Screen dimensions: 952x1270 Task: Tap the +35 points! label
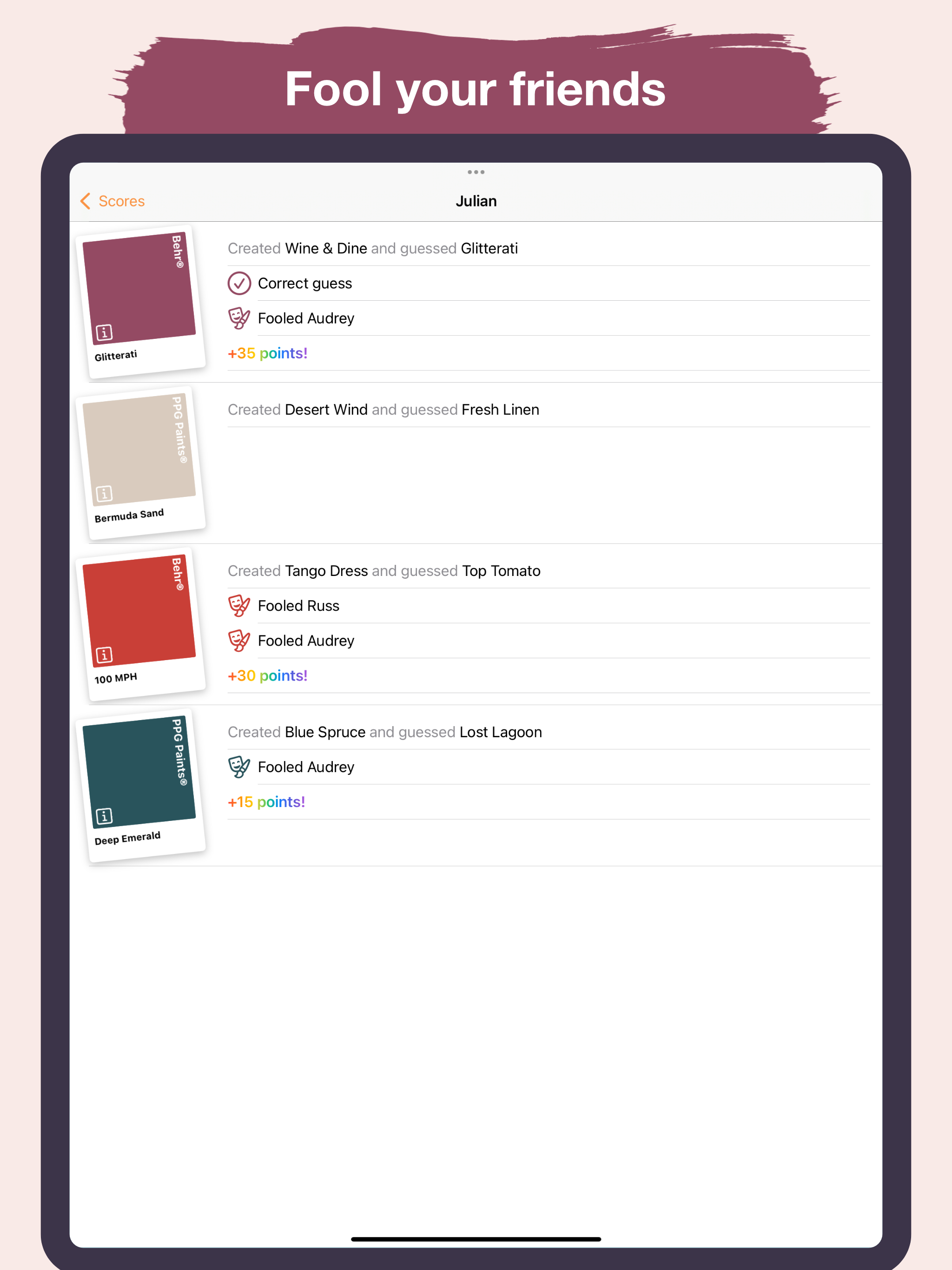coord(268,353)
